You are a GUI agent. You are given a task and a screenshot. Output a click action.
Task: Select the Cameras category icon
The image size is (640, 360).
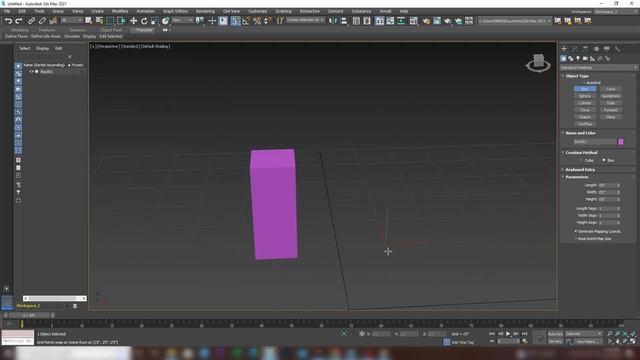[585, 58]
